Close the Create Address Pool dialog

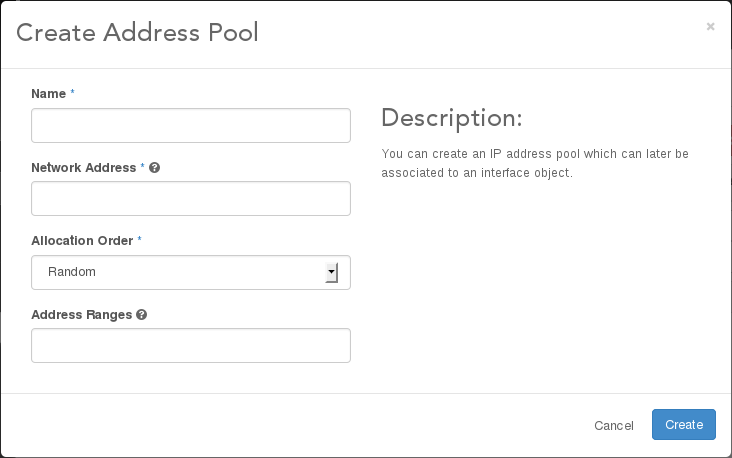tap(710, 27)
